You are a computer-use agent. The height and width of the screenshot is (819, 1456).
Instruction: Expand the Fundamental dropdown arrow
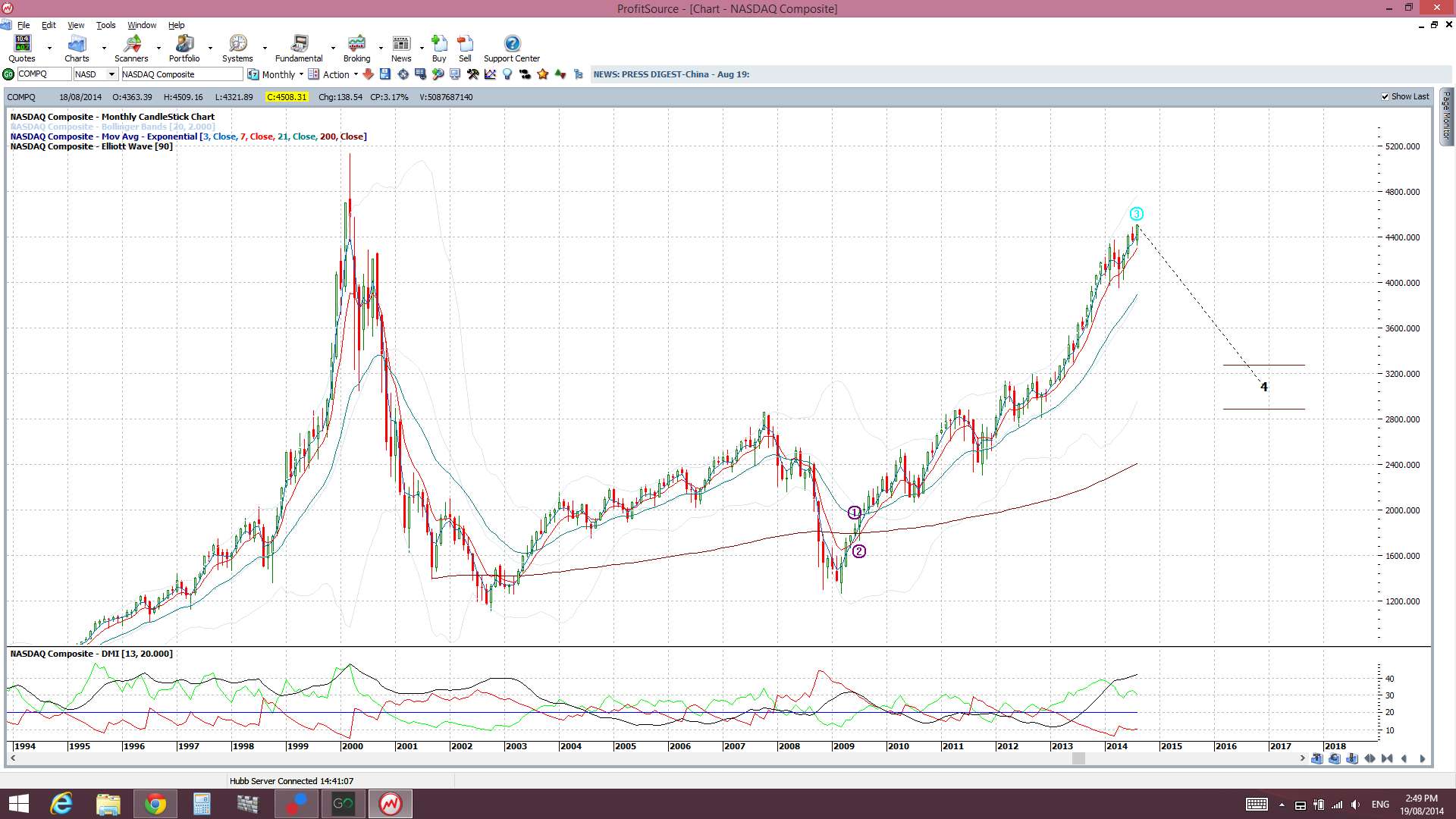point(333,49)
